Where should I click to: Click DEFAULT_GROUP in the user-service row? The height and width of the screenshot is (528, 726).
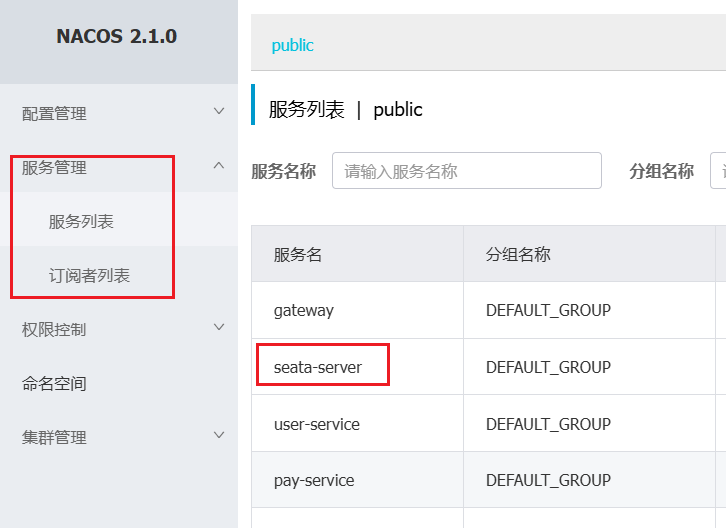(548, 424)
